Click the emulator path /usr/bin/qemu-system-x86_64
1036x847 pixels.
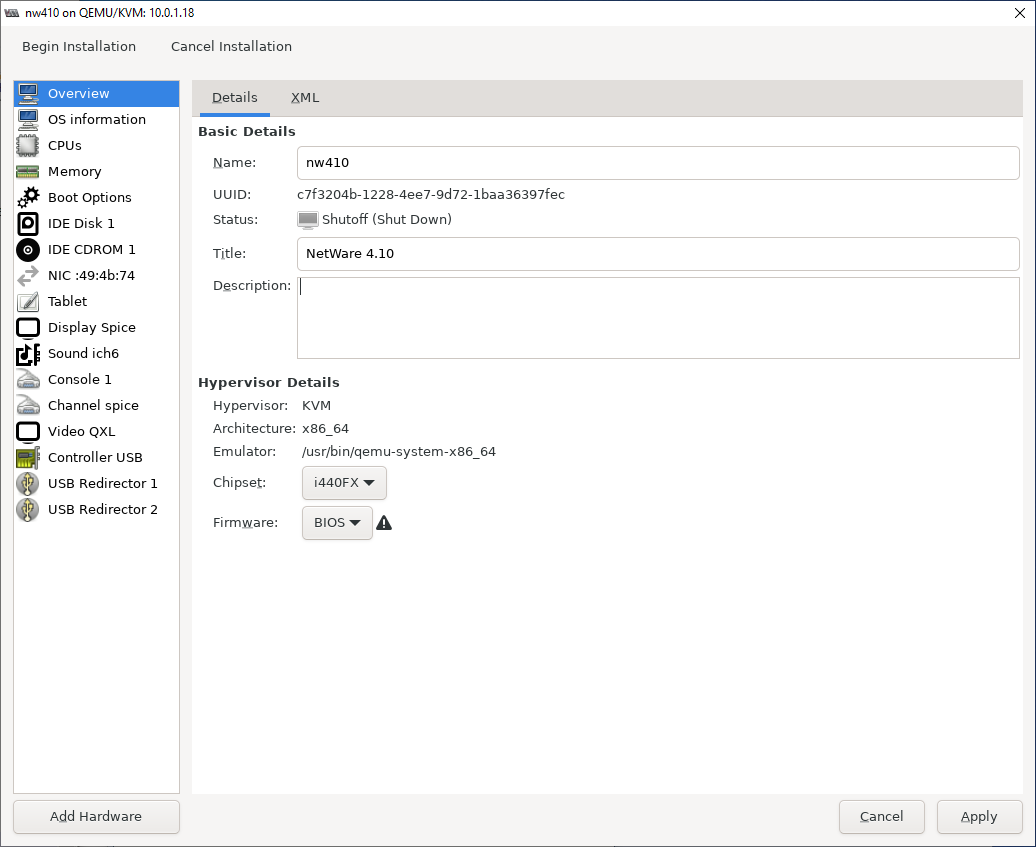(399, 452)
